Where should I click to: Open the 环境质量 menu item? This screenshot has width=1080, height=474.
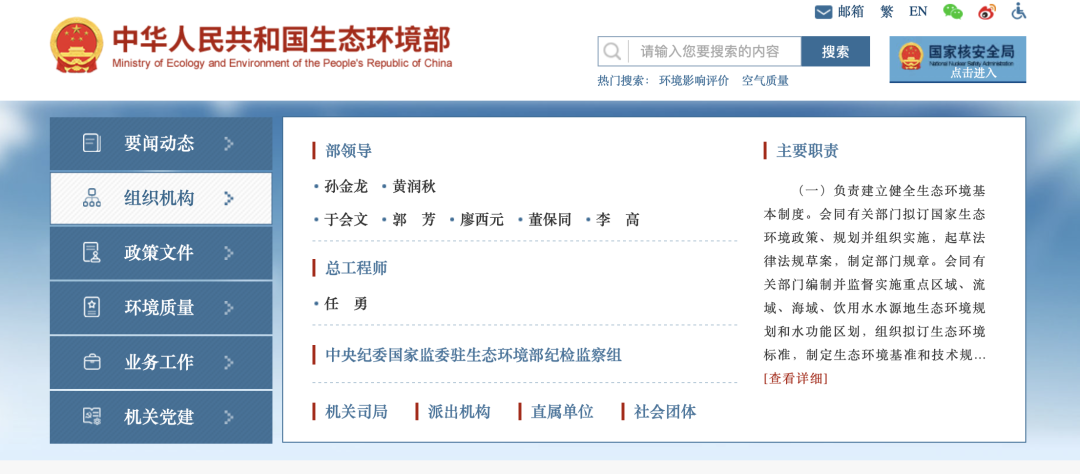coord(160,307)
